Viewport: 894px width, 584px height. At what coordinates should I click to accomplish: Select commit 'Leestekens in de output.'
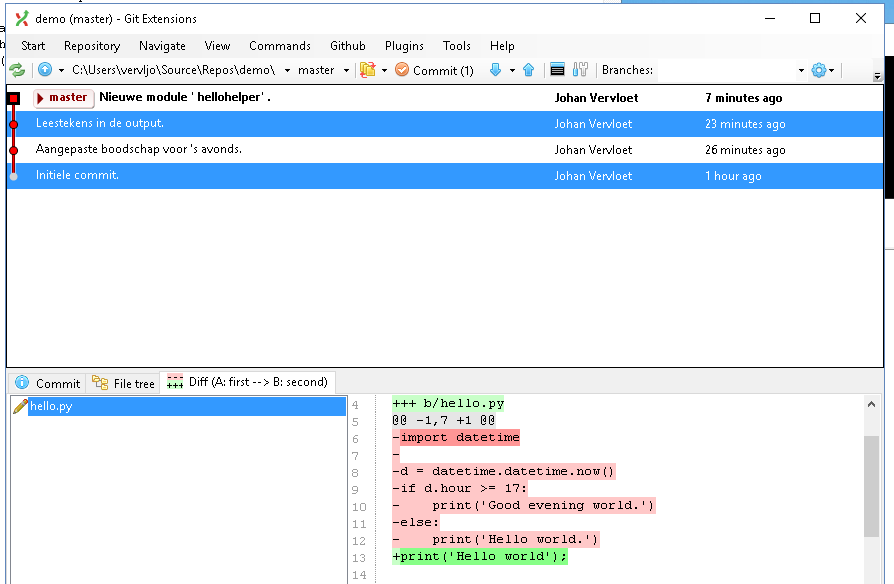[445, 124]
